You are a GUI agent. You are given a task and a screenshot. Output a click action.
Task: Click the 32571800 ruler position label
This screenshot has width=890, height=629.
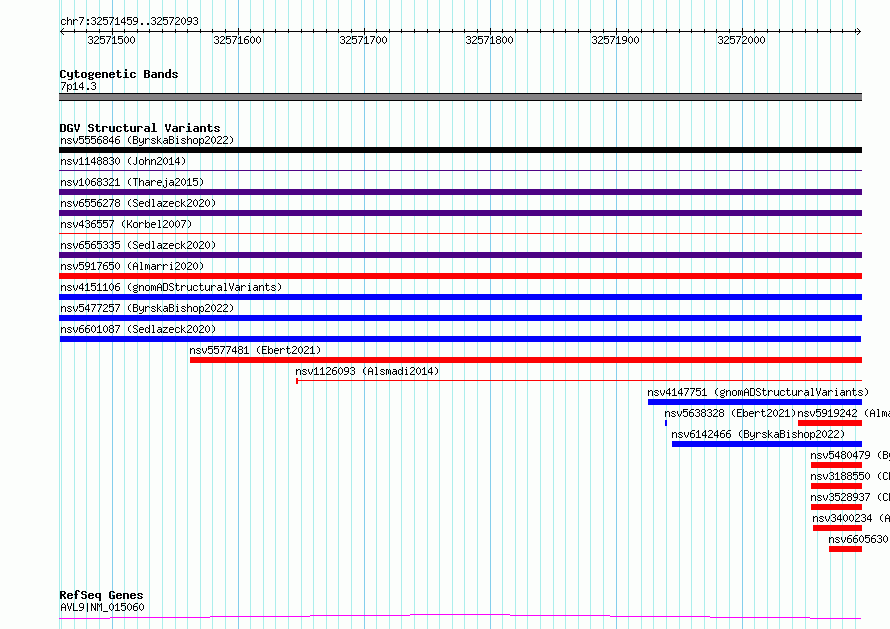click(x=489, y=40)
